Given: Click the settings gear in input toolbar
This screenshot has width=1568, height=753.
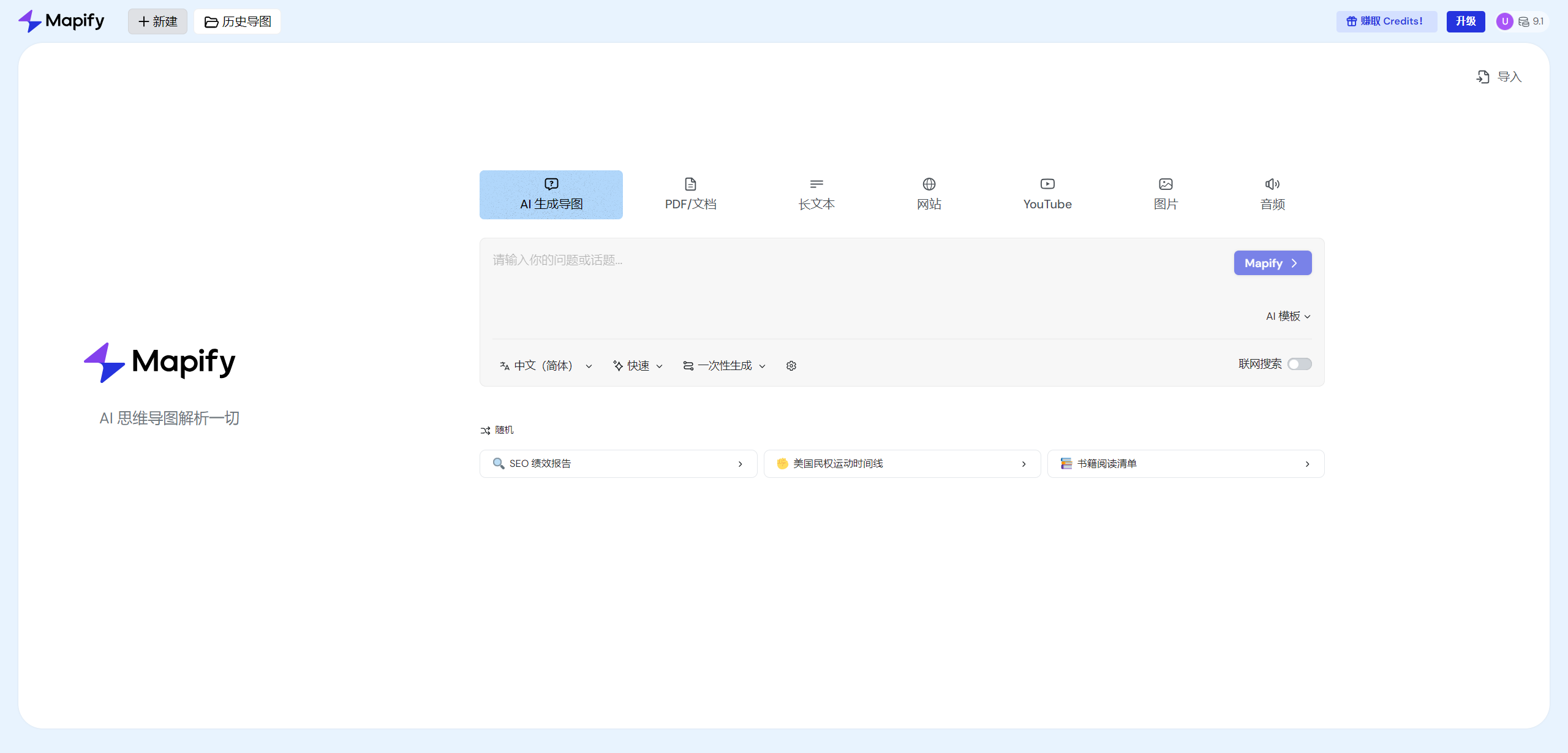Looking at the screenshot, I should click(791, 366).
